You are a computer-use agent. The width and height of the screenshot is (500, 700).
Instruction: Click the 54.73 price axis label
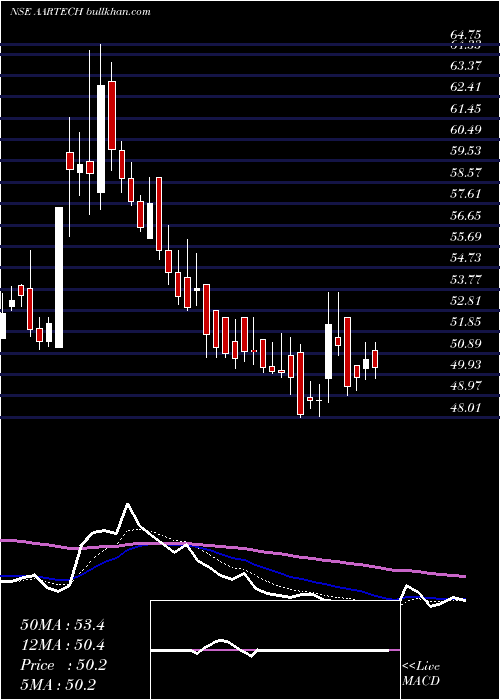(x=466, y=258)
